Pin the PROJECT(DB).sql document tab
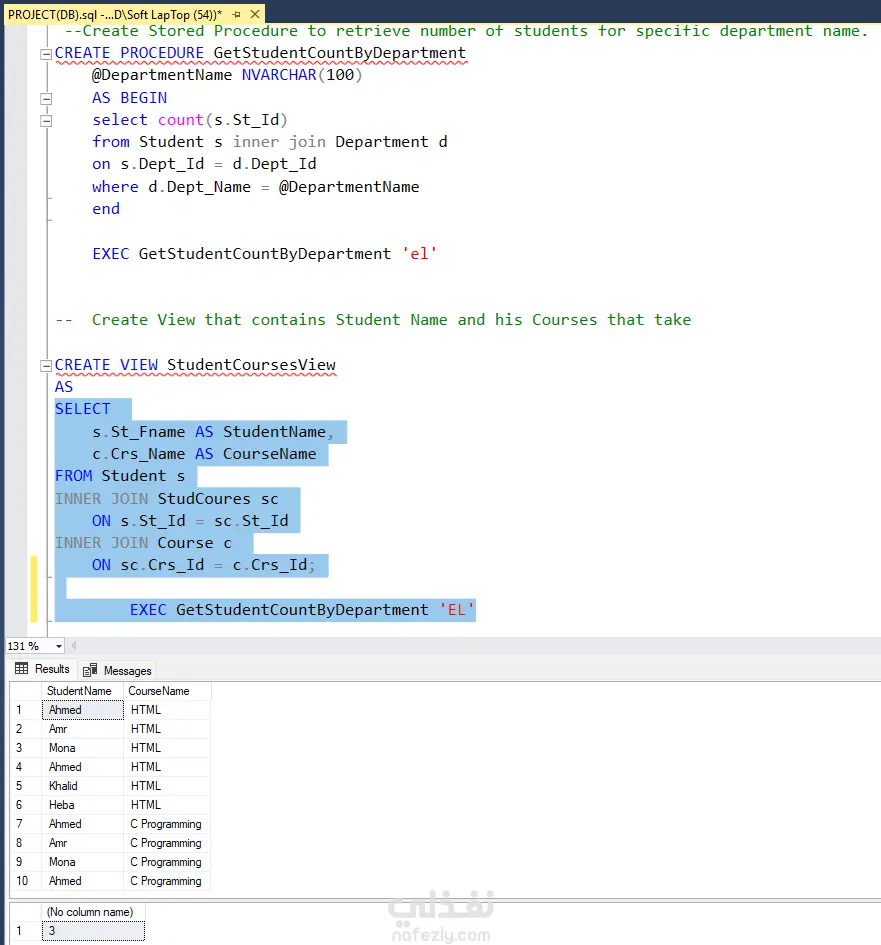This screenshot has height=945, width=881. click(x=236, y=14)
